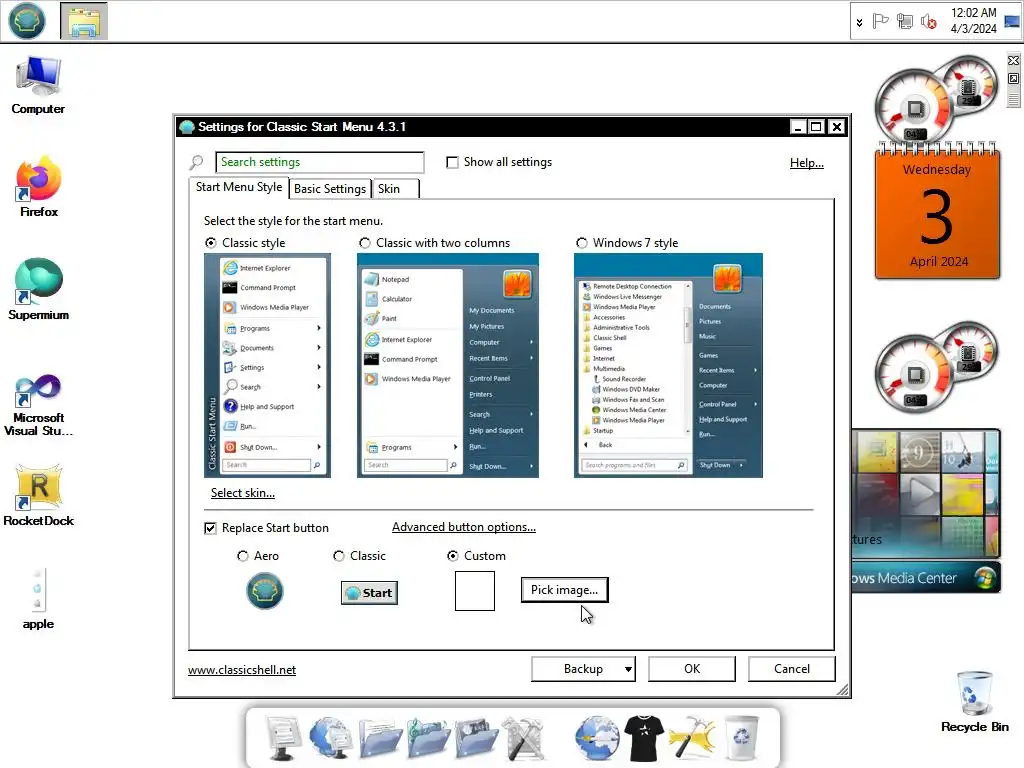
Task: Expand hidden tray icons chevron
Action: click(x=859, y=22)
